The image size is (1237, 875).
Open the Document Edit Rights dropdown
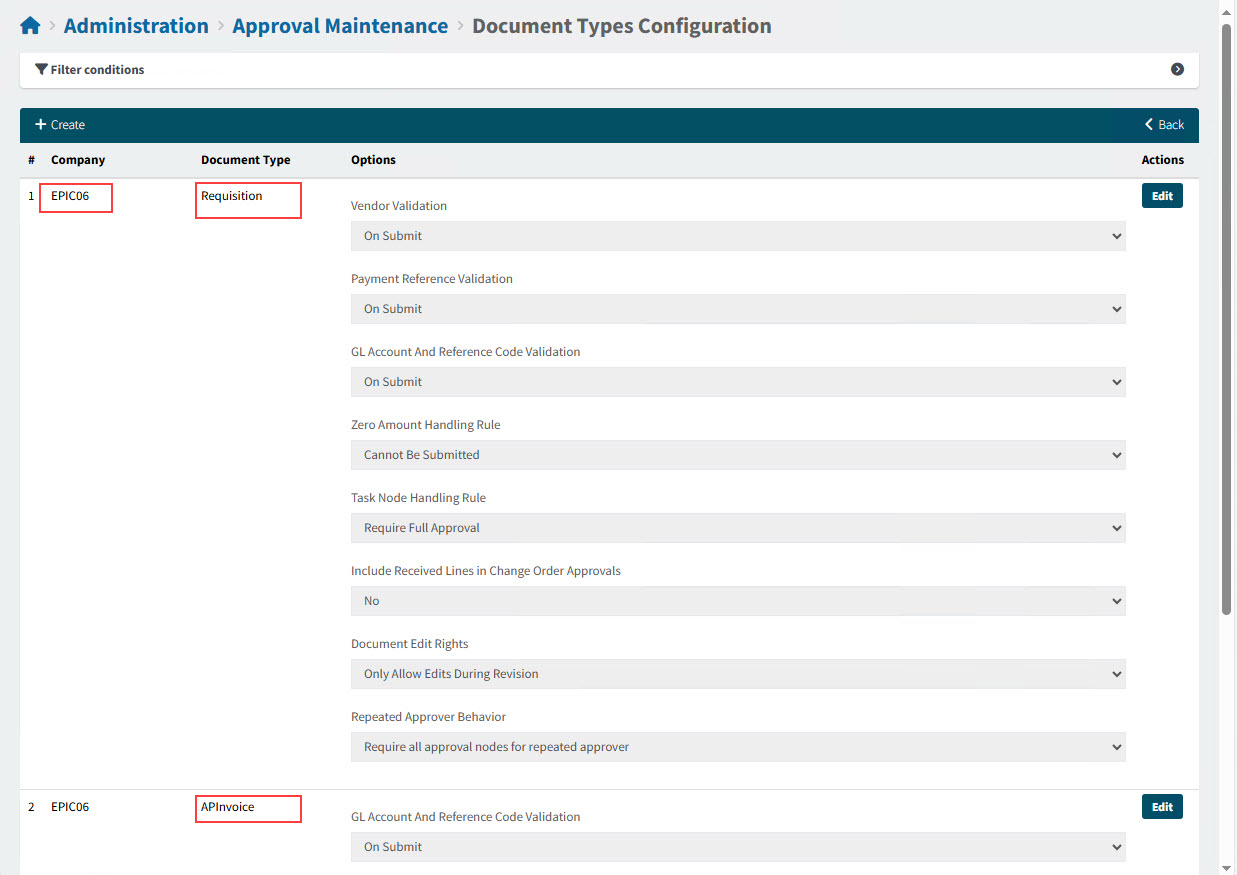[737, 674]
